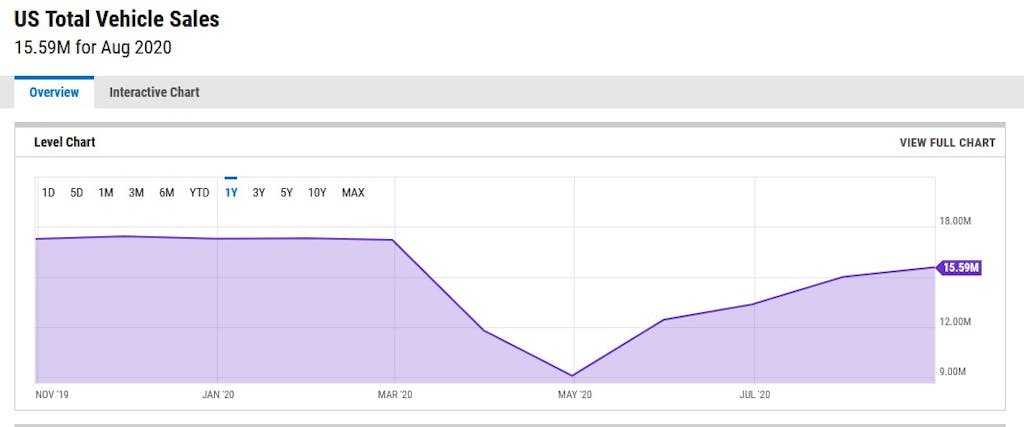Select the 5Y time range
This screenshot has height=427, width=1024.
click(x=287, y=193)
